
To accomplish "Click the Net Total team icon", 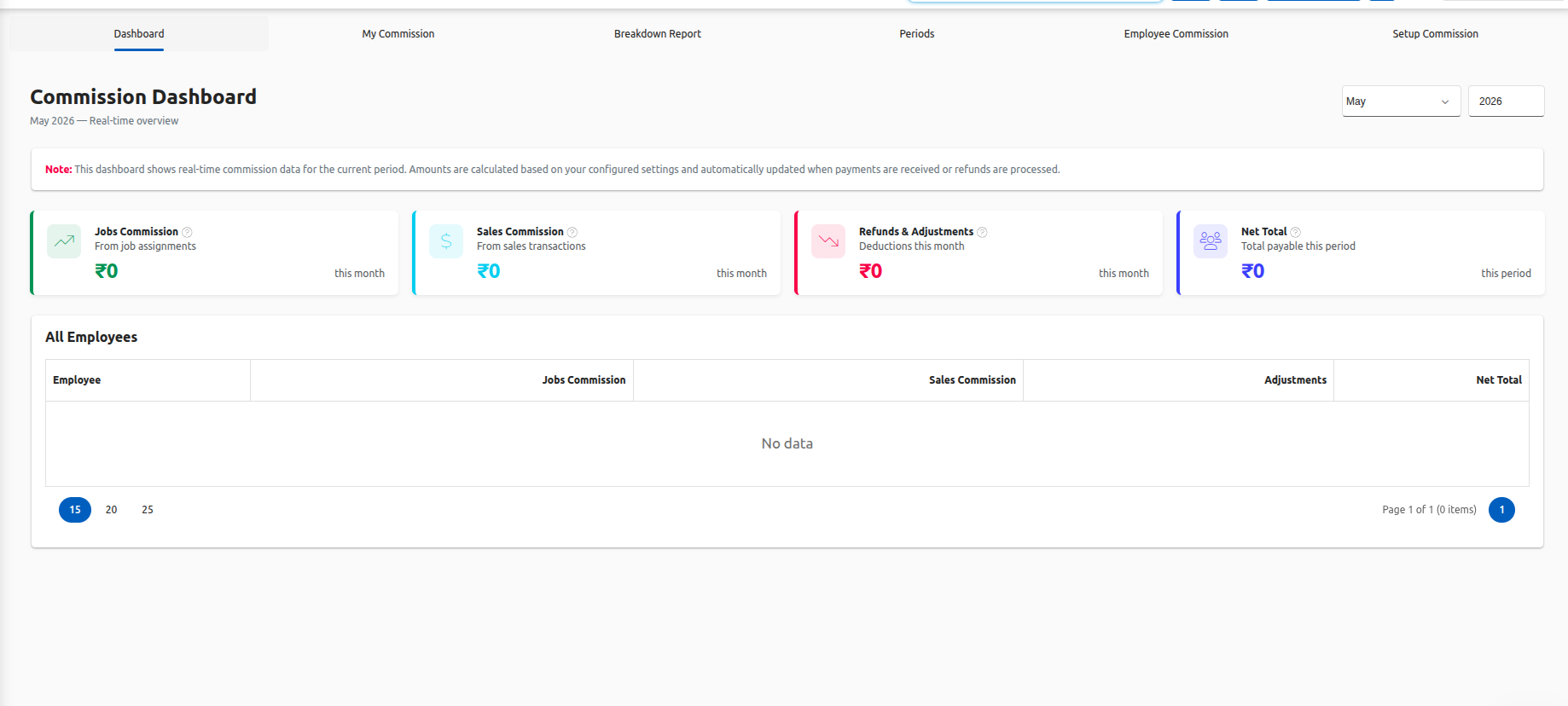I will (1211, 241).
